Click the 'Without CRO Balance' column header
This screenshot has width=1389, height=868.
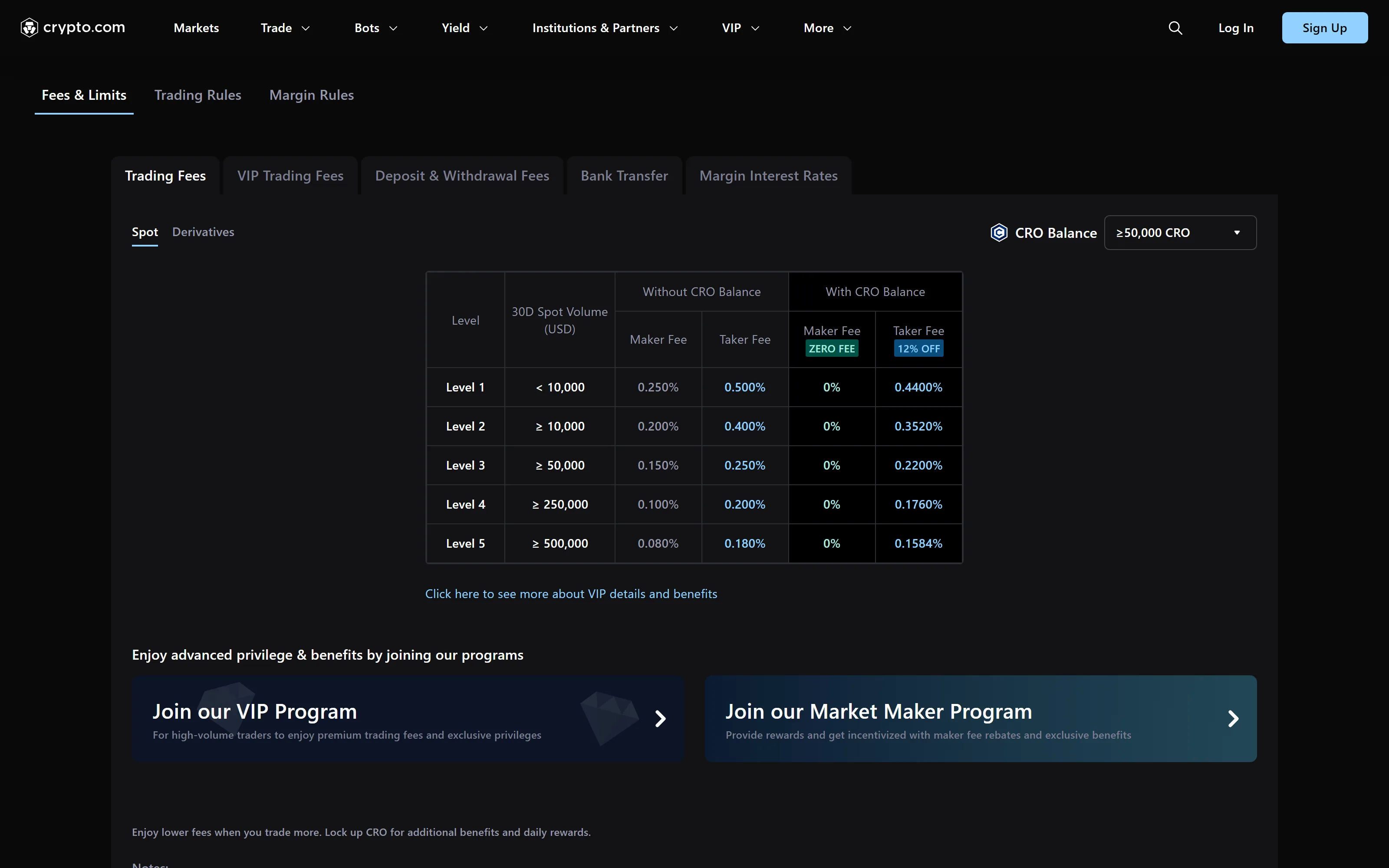tap(701, 292)
